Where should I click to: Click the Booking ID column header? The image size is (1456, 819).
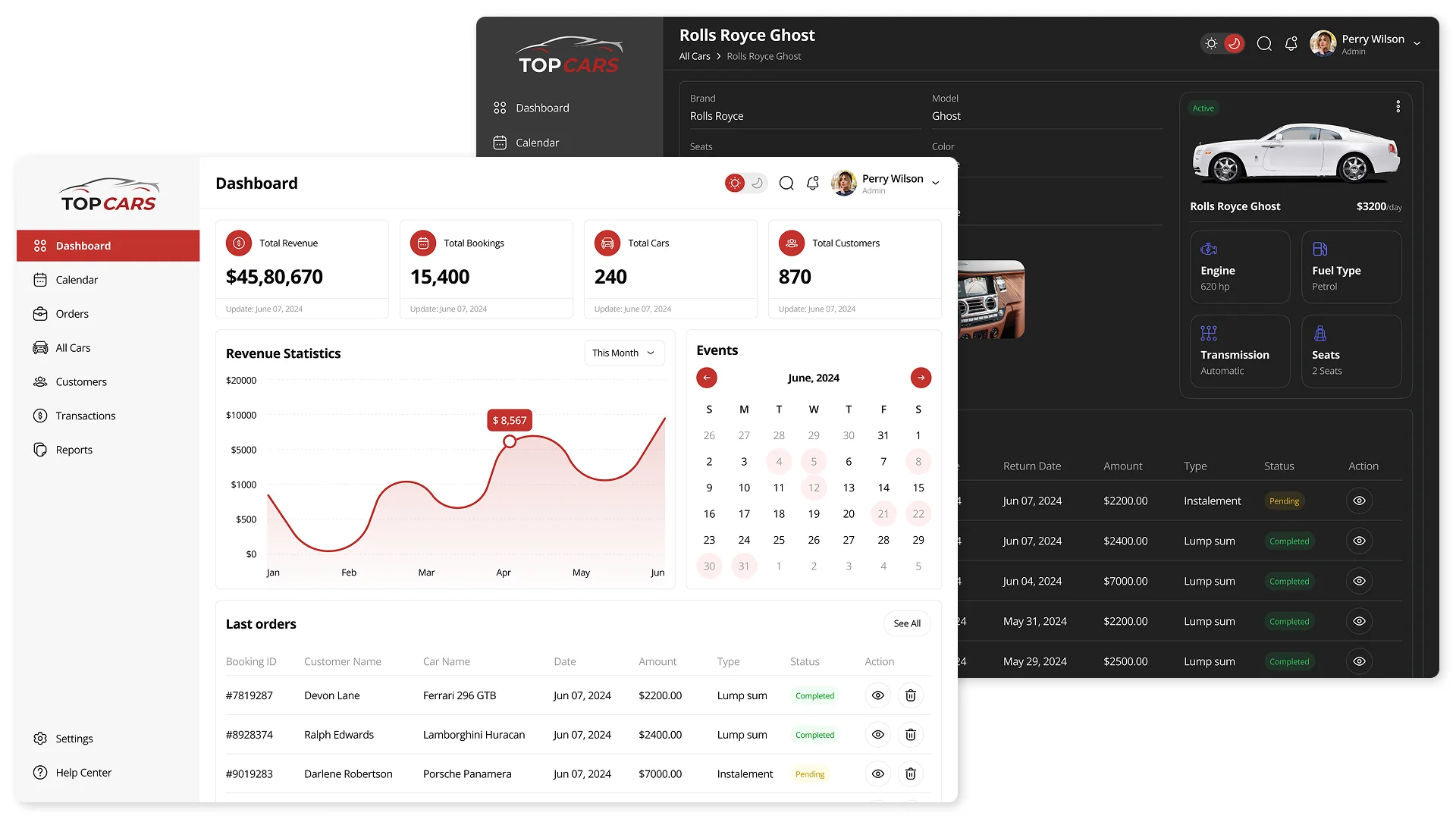251,662
